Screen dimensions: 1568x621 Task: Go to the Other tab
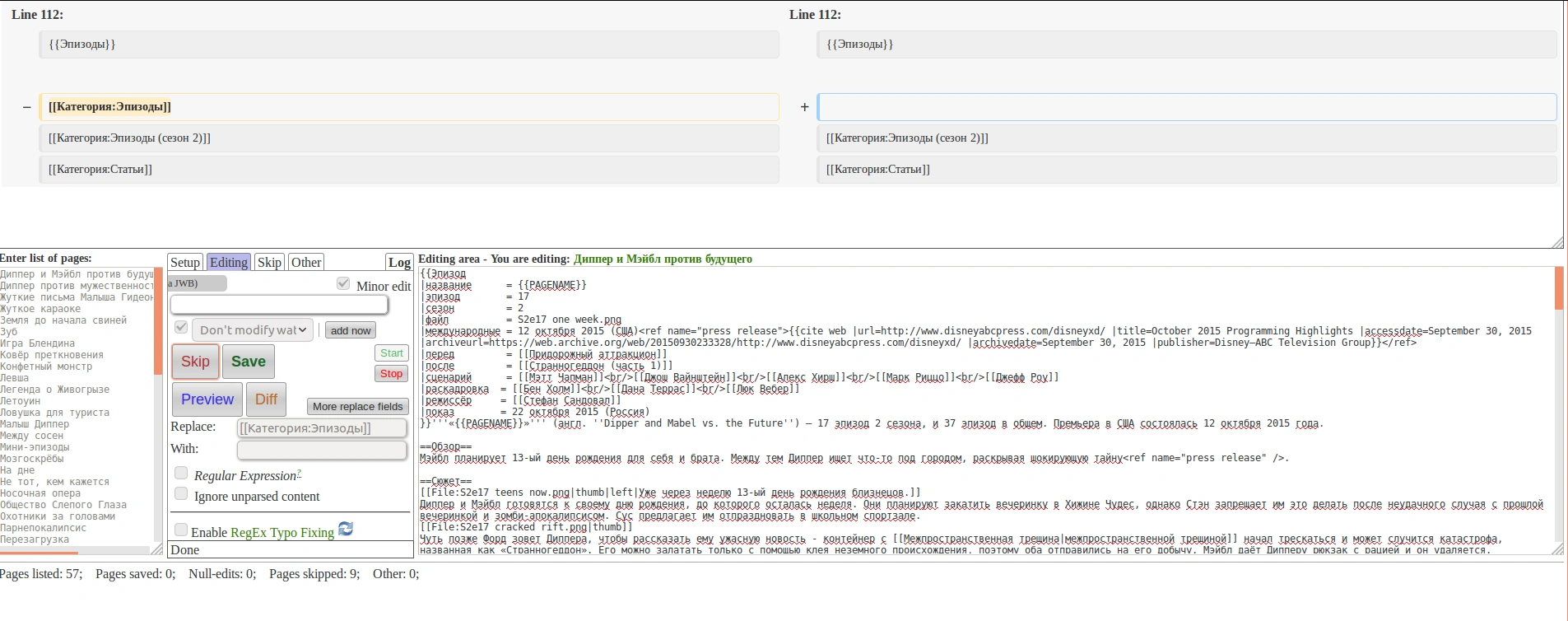(x=306, y=262)
